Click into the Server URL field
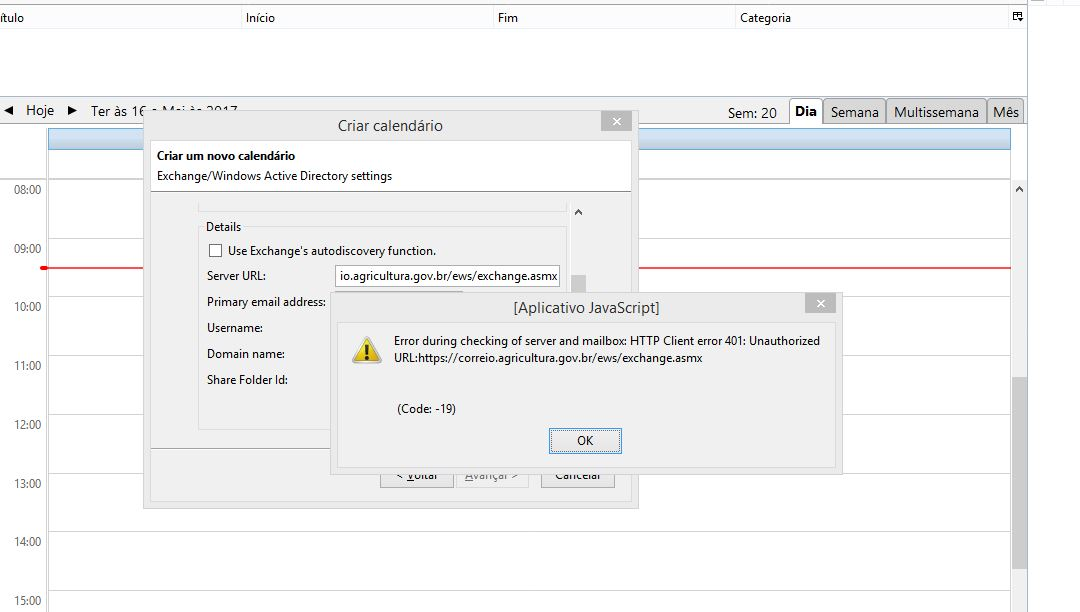The height and width of the screenshot is (612, 1080). click(447, 276)
